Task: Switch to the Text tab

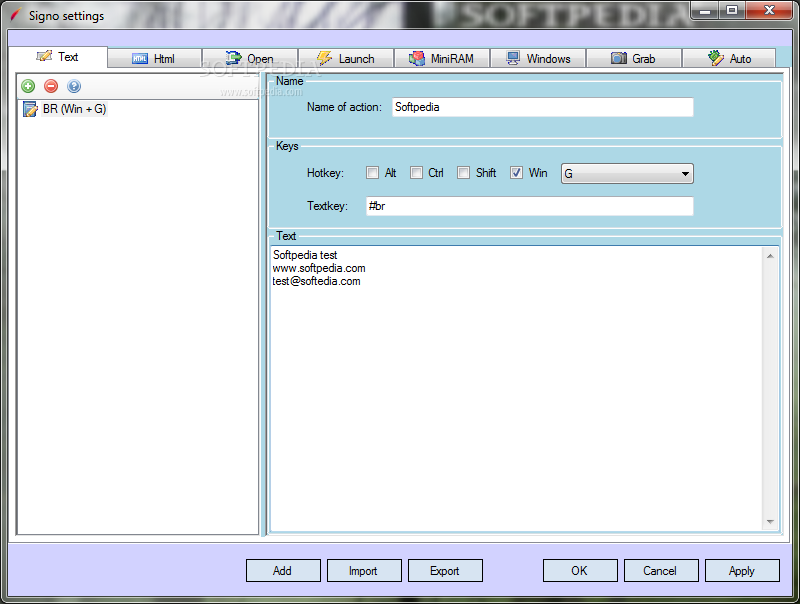Action: pyautogui.click(x=58, y=57)
